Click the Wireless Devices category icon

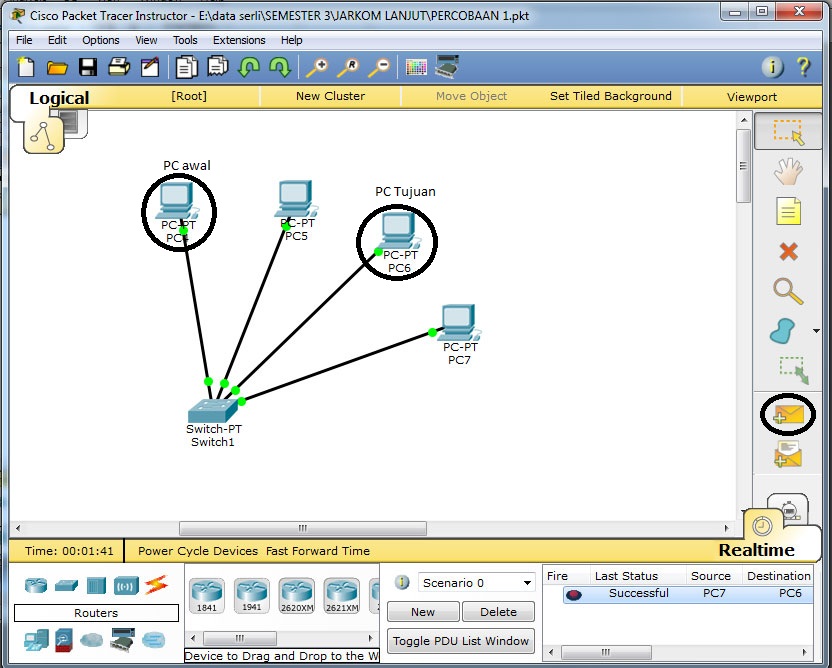[126, 586]
